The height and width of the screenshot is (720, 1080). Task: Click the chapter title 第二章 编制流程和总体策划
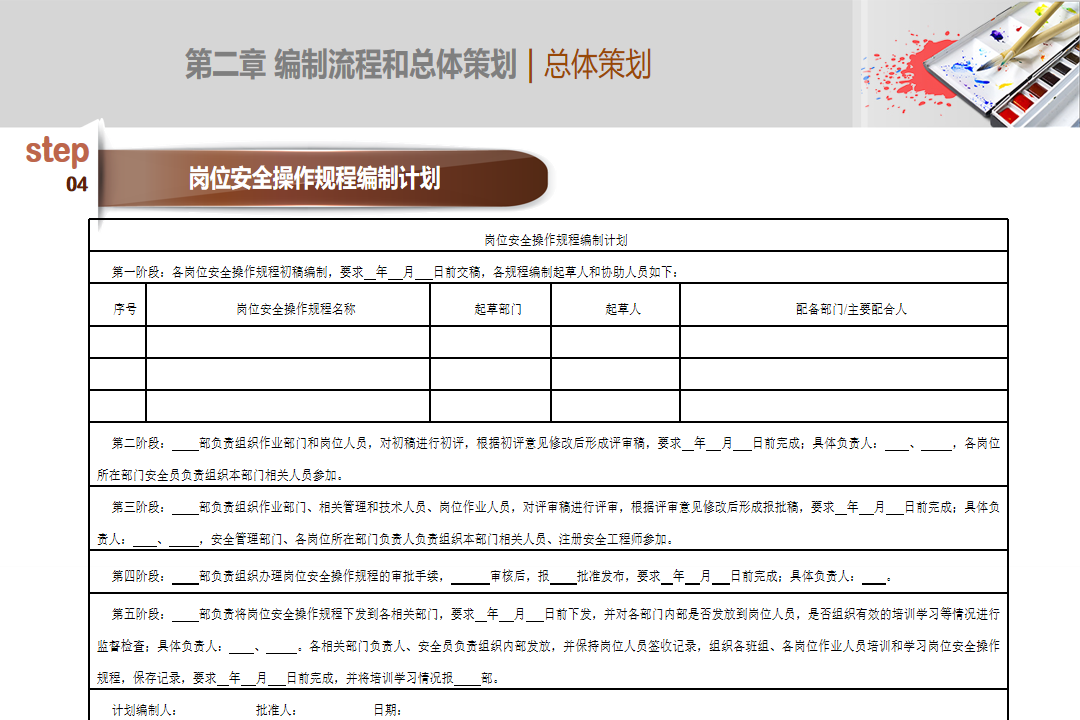pos(350,65)
